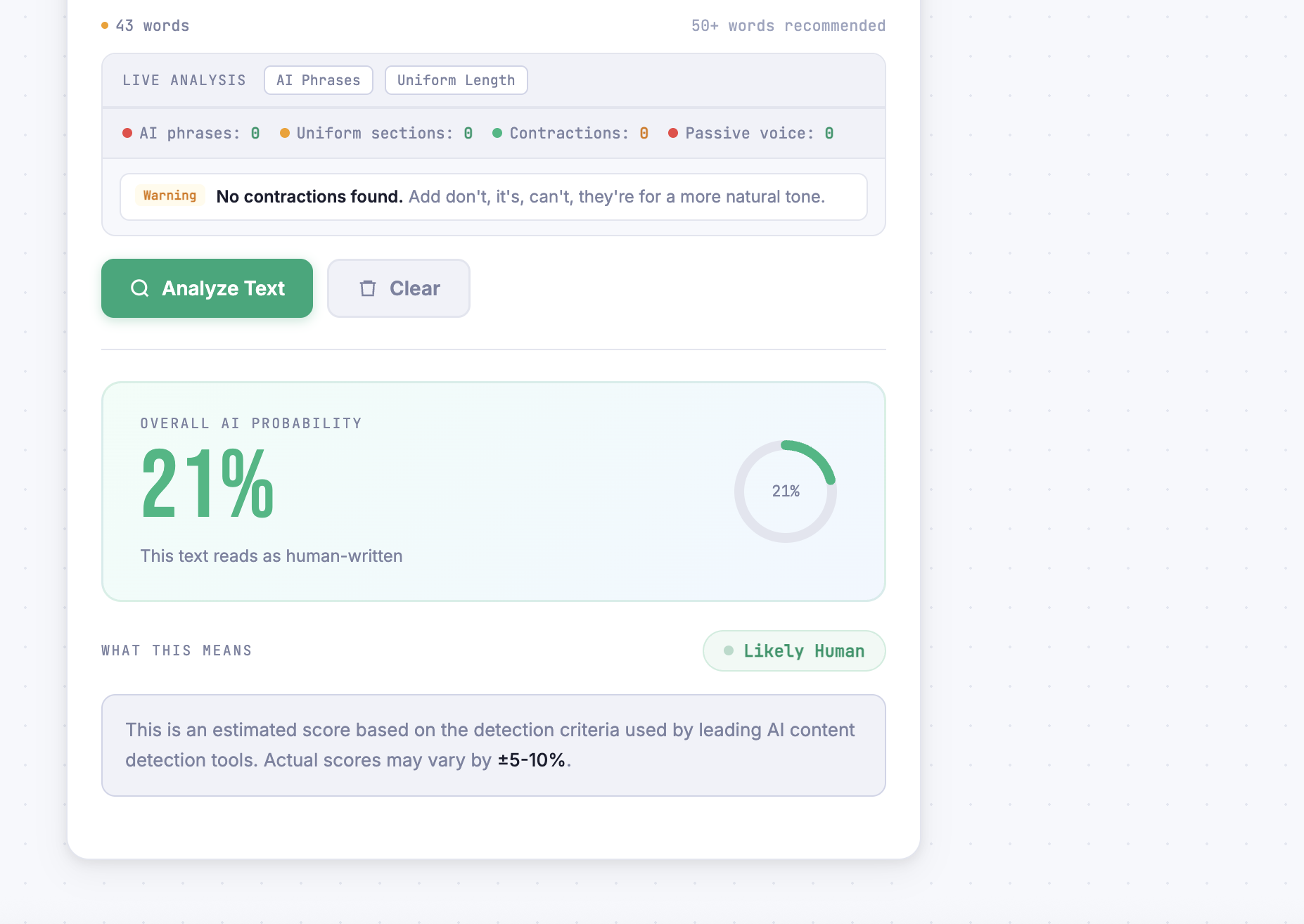Click the Analyze Text button
The width and height of the screenshot is (1304, 924).
click(207, 288)
